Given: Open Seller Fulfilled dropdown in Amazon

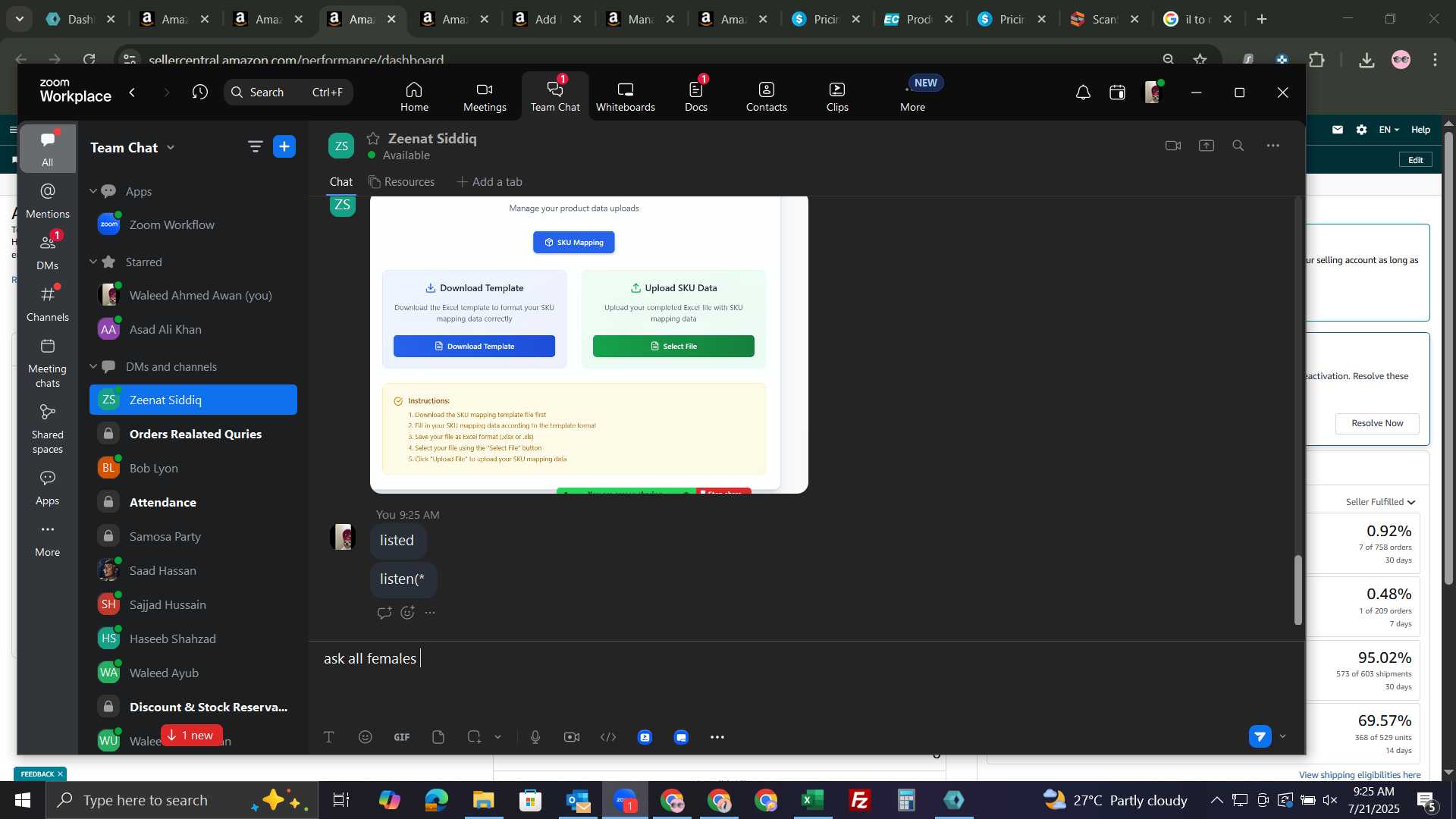Looking at the screenshot, I should coord(1380,502).
